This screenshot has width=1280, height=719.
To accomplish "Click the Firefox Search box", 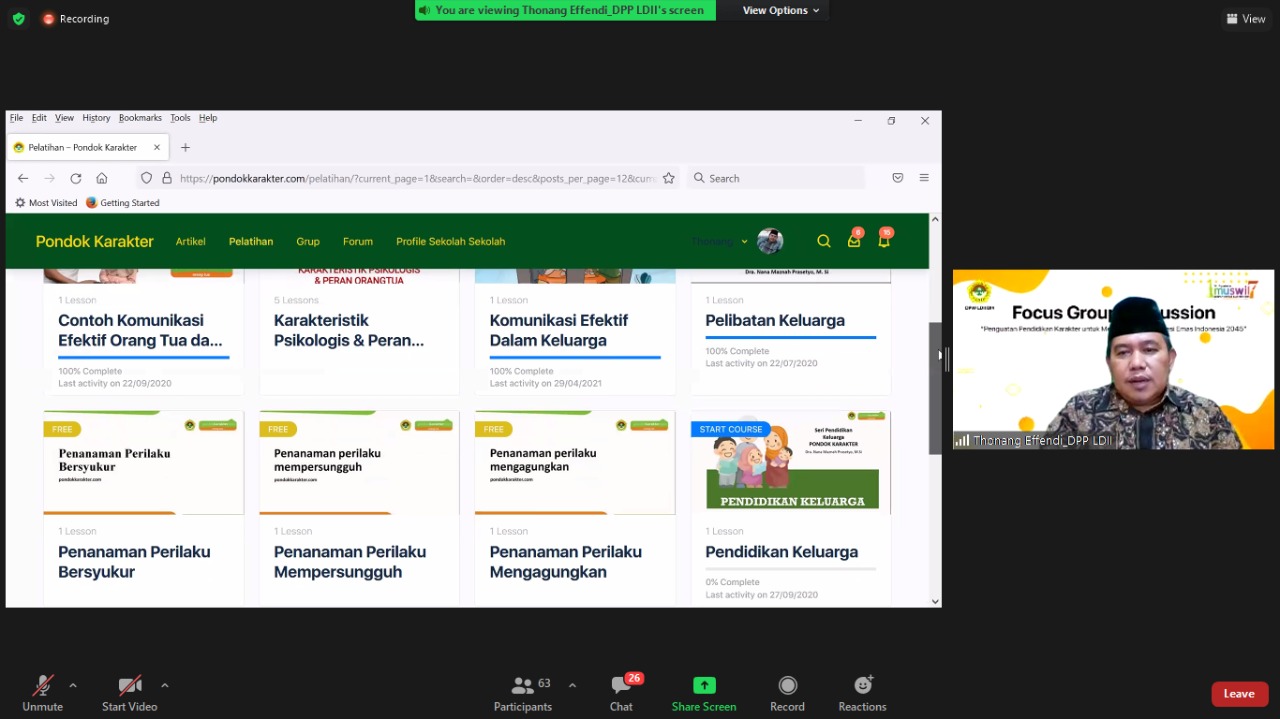I will click(x=775, y=178).
